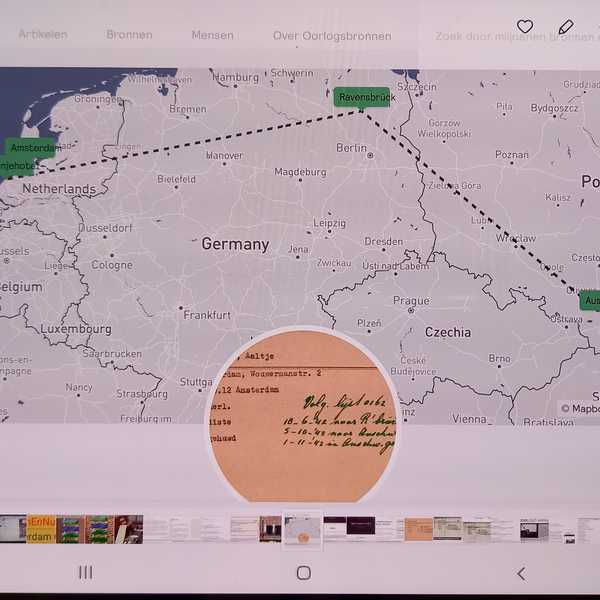Select the yellow 'EnNu' text thumbnail
This screenshot has width=600, height=600.
pos(41,529)
